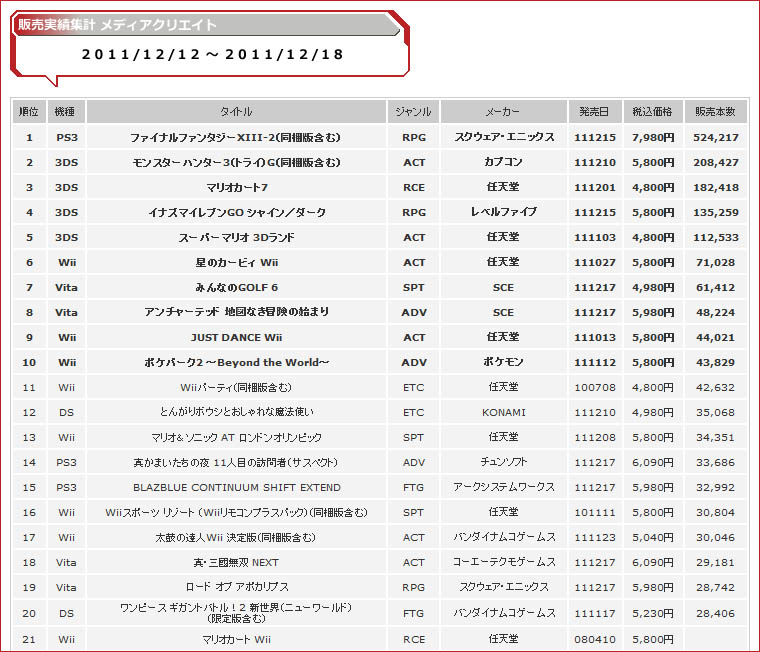Screen dimensions: 760x652
Task: Select the イナズマイレブンGO シャイン/ダーク title
Action: 237,212
